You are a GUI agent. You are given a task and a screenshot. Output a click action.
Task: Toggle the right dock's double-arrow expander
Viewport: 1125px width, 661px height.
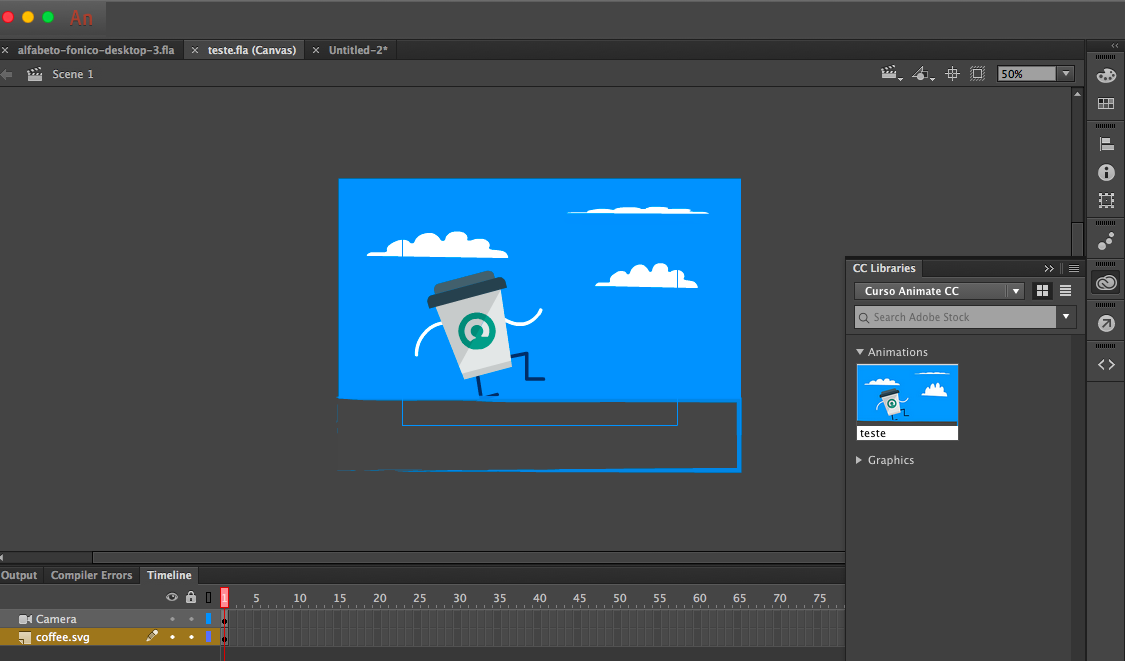pos(1115,45)
